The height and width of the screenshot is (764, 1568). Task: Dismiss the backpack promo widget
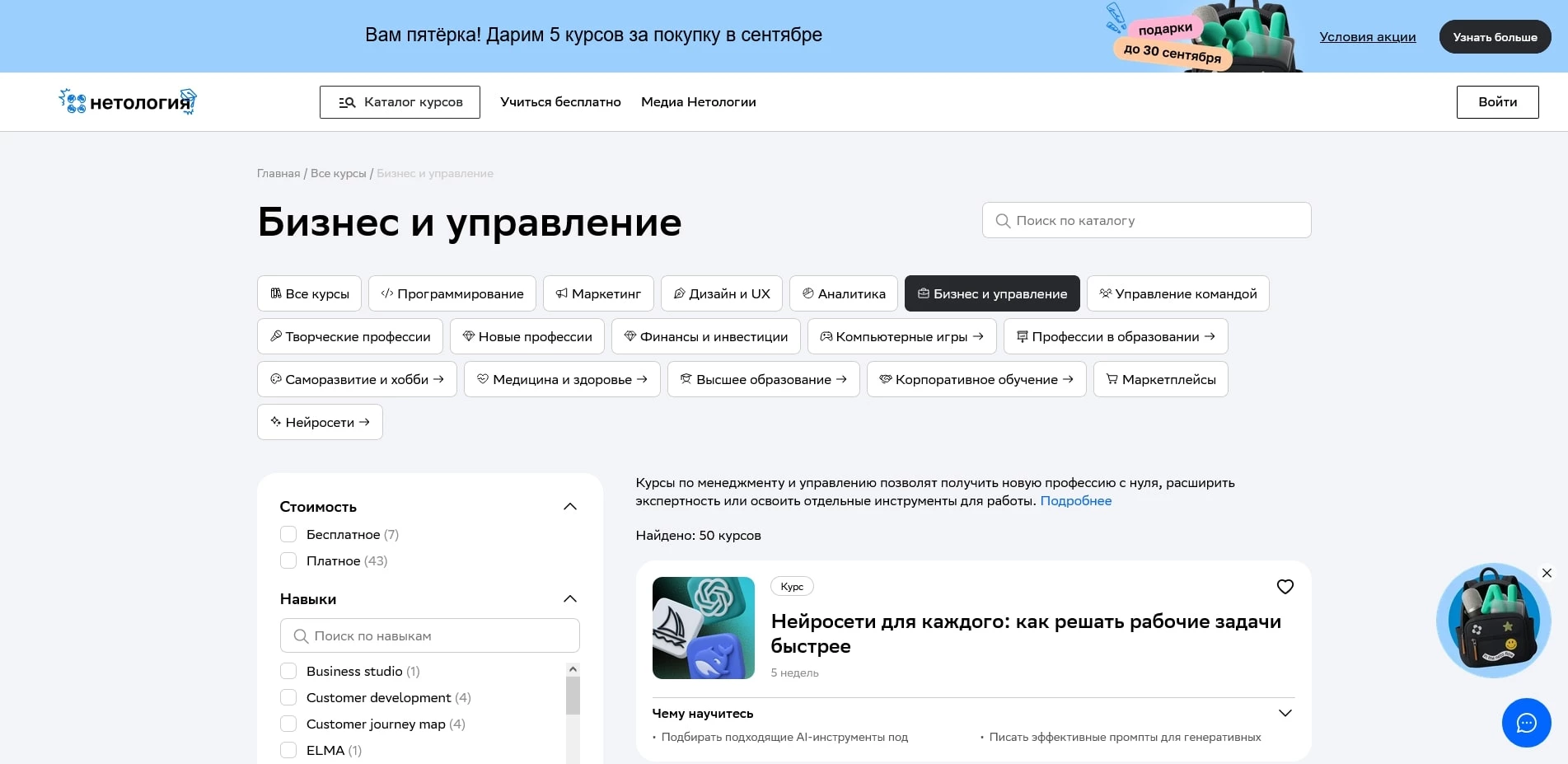click(x=1547, y=572)
